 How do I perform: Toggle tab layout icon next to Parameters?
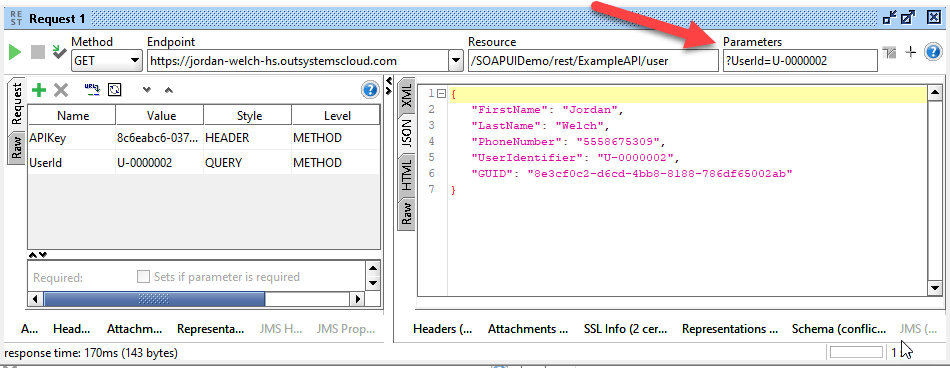(889, 52)
